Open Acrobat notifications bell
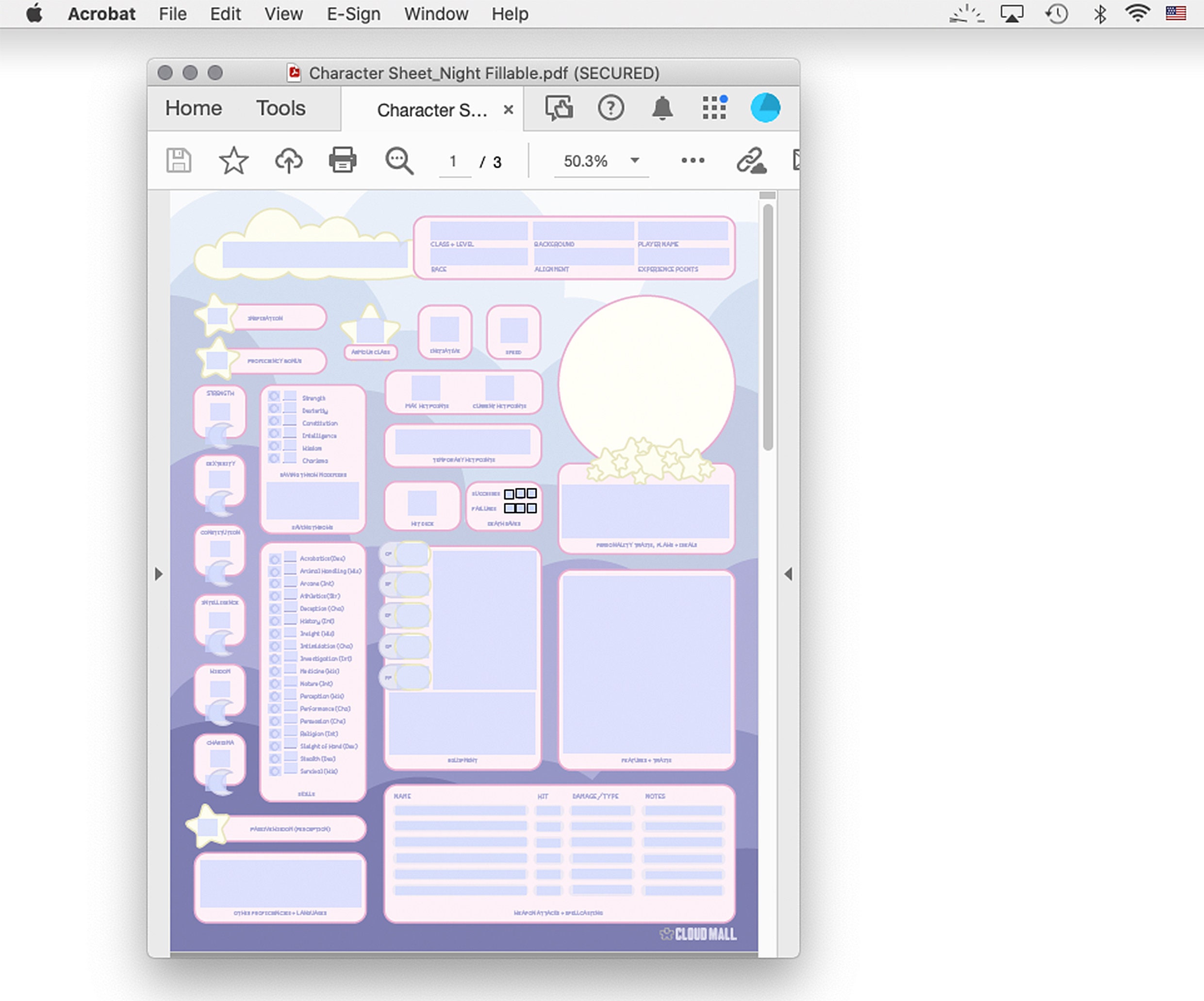Image resolution: width=1204 pixels, height=1001 pixels. [x=663, y=108]
